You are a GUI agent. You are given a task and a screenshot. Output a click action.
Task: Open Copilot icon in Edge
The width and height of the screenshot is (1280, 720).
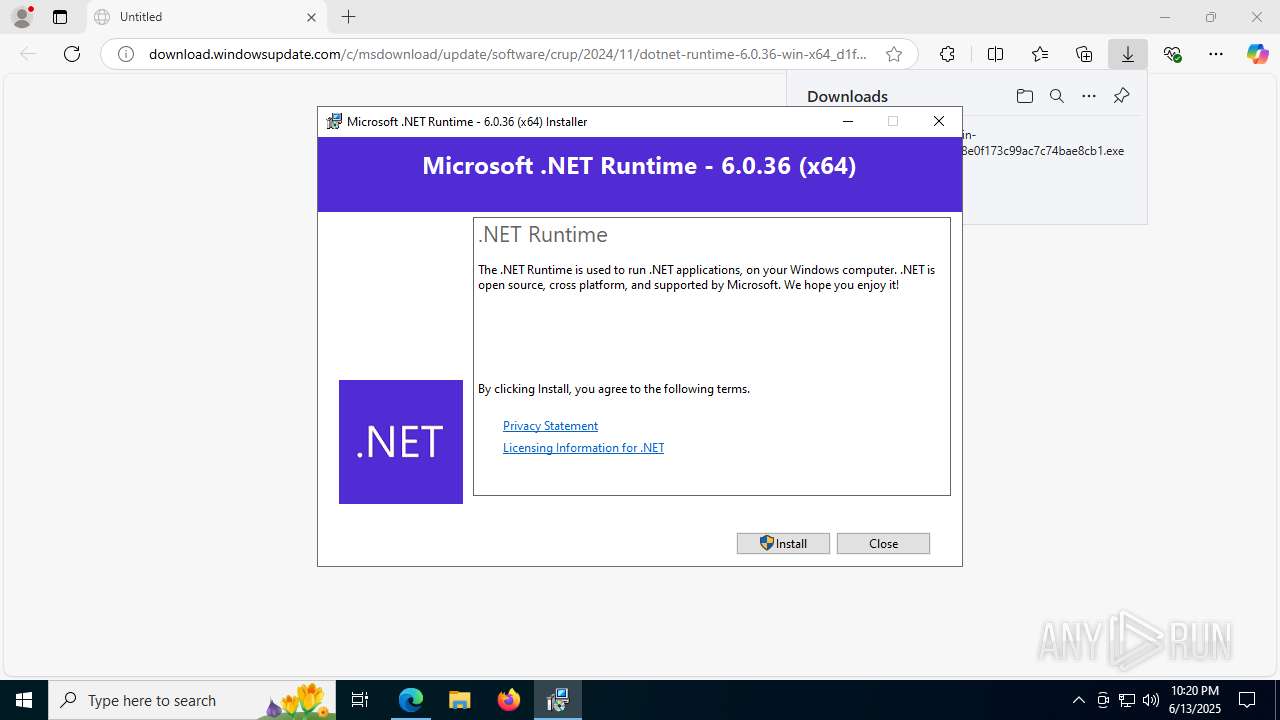pos(1258,54)
